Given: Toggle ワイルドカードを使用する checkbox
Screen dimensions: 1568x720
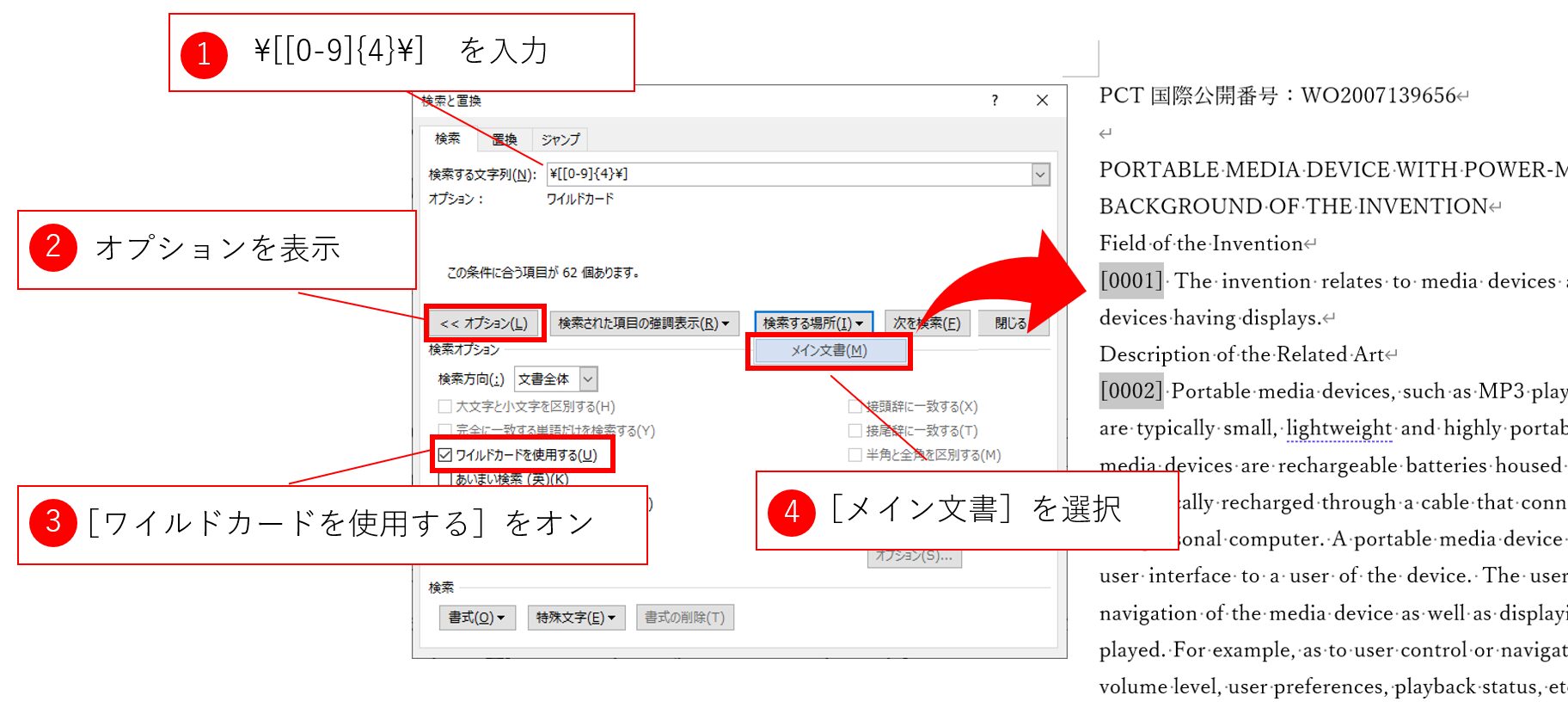Looking at the screenshot, I should (445, 455).
